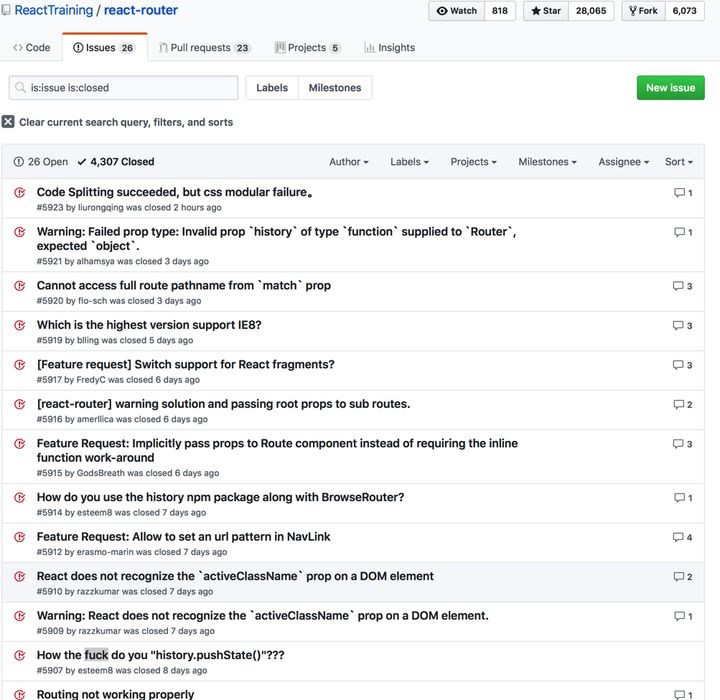720x700 pixels.
Task: Show the 26 Open issues
Action: pos(41,162)
